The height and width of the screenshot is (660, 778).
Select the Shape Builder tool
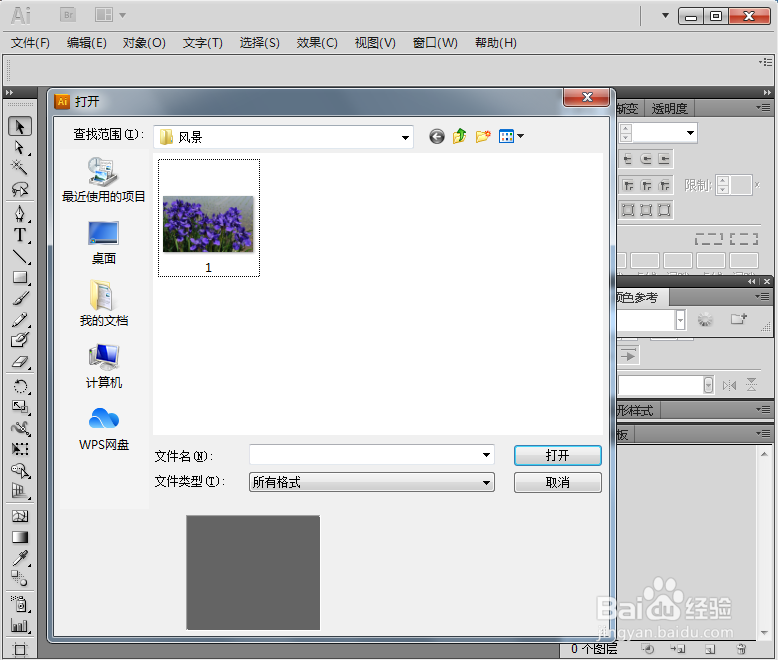(x=20, y=470)
